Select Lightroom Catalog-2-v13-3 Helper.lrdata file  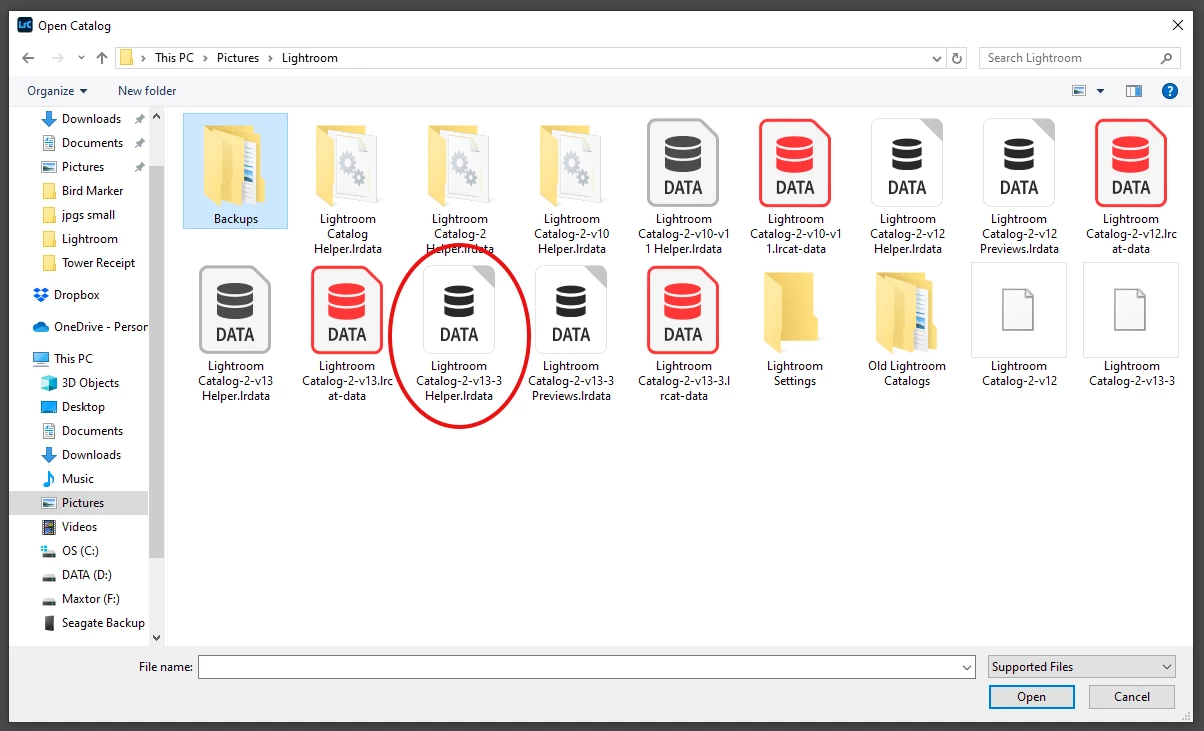(459, 336)
